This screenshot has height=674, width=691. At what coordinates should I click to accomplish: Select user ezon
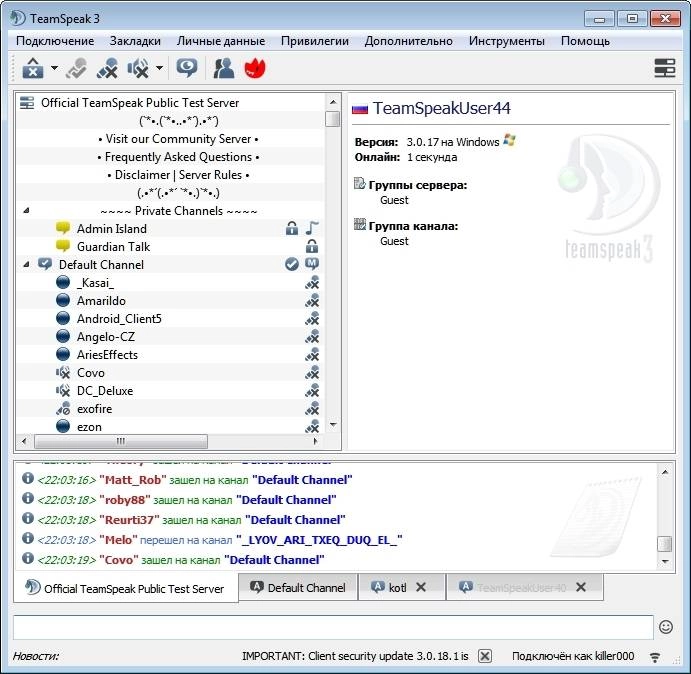point(89,427)
